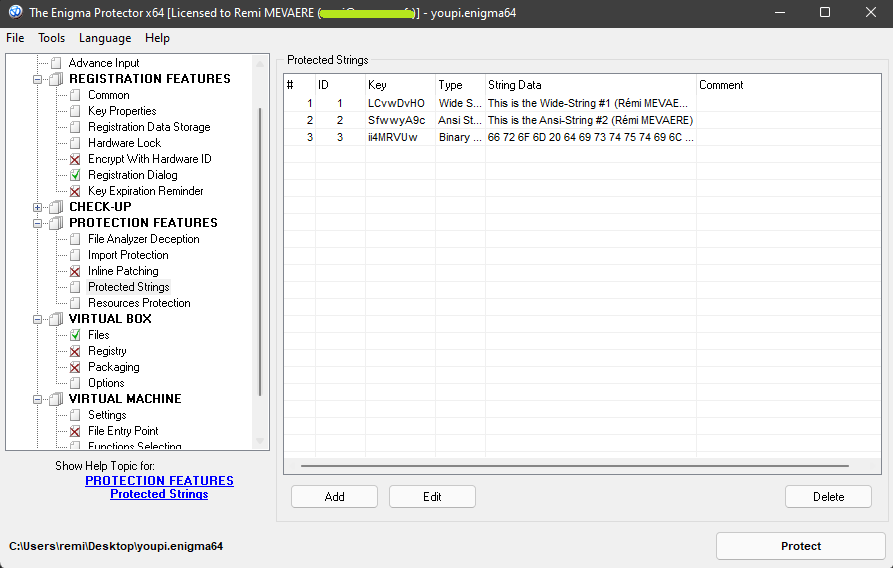
Task: Click the File Analyzer Deception page icon
Action: pos(75,239)
